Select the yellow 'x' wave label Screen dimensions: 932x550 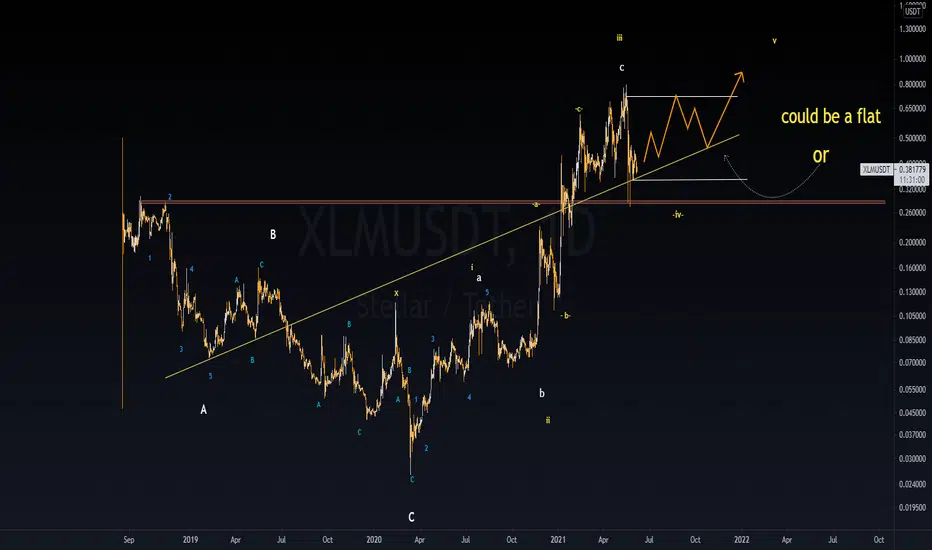coord(396,293)
